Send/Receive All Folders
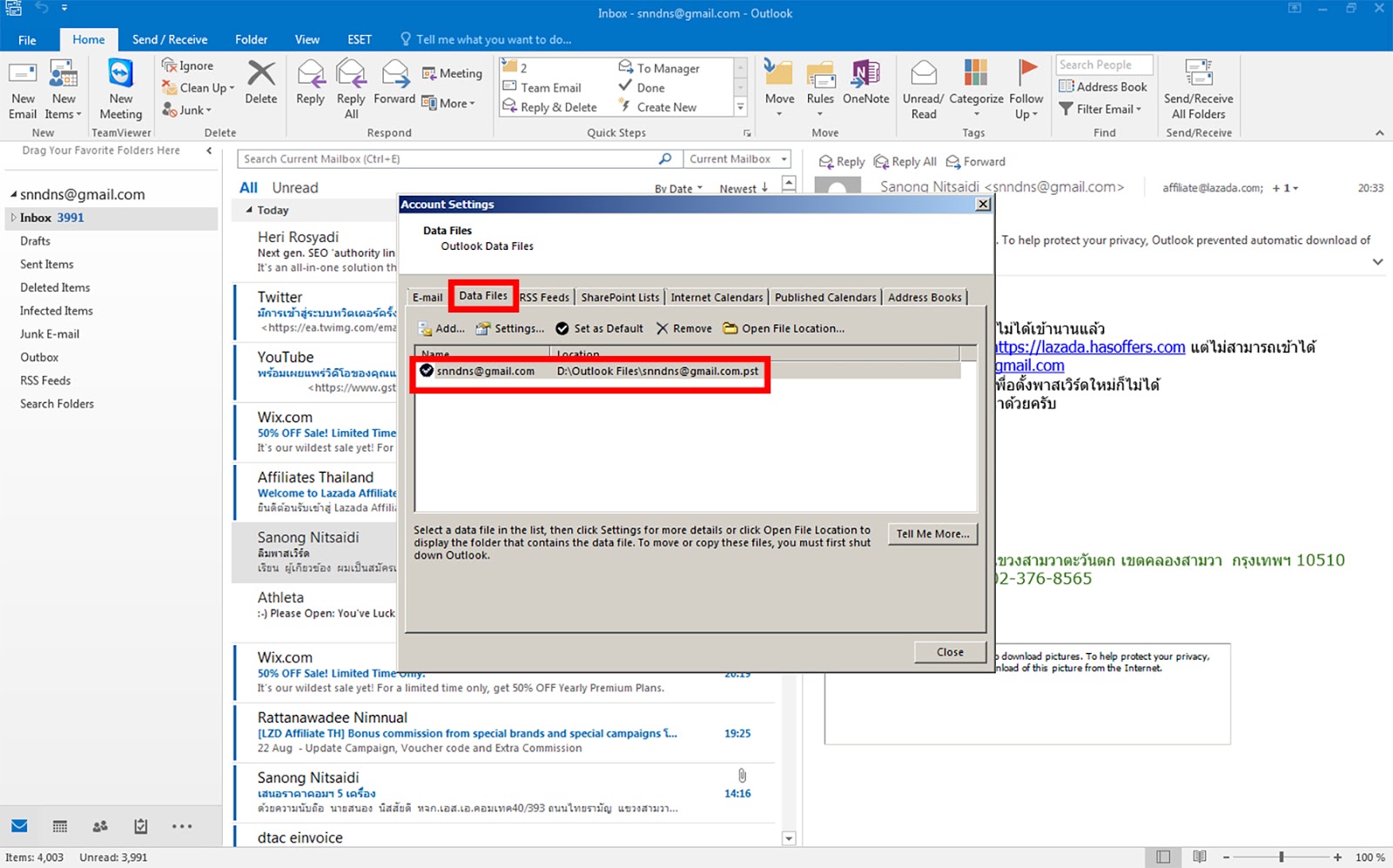The image size is (1393, 868). [1198, 90]
